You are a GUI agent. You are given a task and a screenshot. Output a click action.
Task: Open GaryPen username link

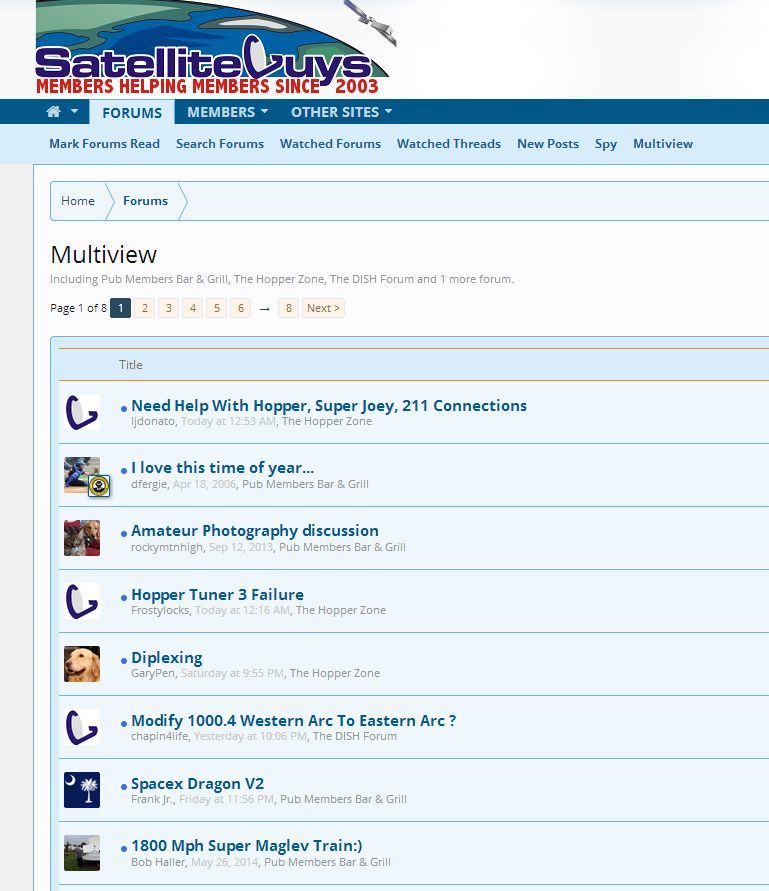pos(153,673)
